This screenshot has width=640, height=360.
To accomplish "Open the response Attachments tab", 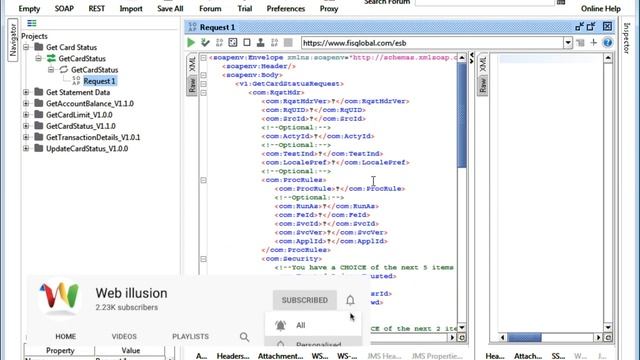I will pyautogui.click(x=528, y=356).
